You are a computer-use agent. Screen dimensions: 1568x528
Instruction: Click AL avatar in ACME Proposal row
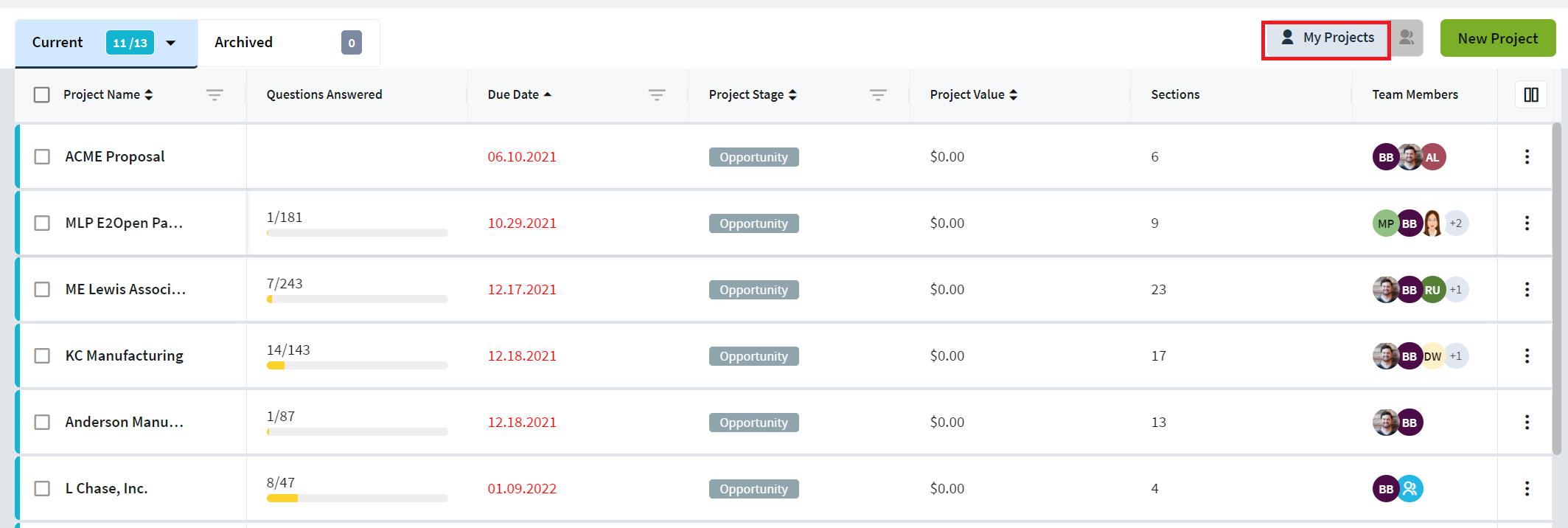[x=1433, y=157]
